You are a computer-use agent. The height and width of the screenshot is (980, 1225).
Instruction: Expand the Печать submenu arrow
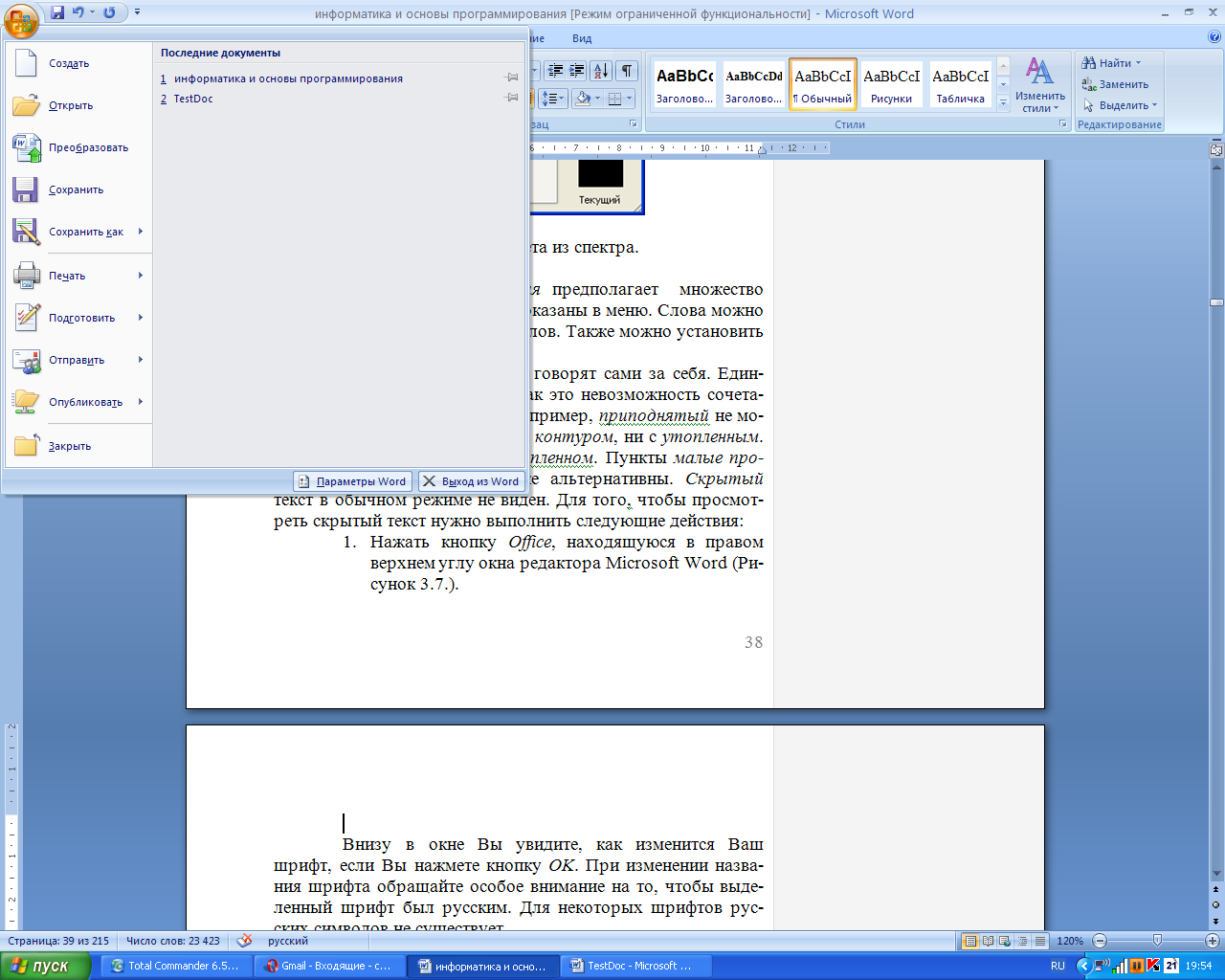[140, 276]
